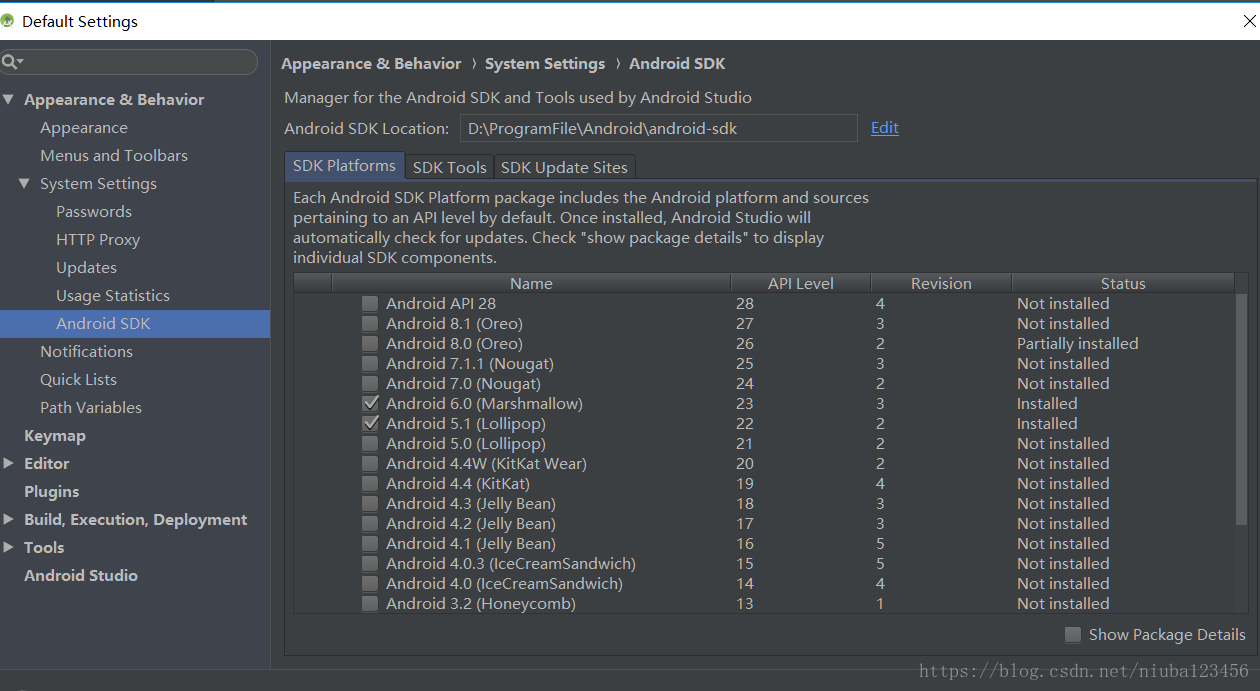Select the 'Android 3.2 (Honeycomb)' row name
Viewport: 1260px width, 691px height.
[x=481, y=603]
